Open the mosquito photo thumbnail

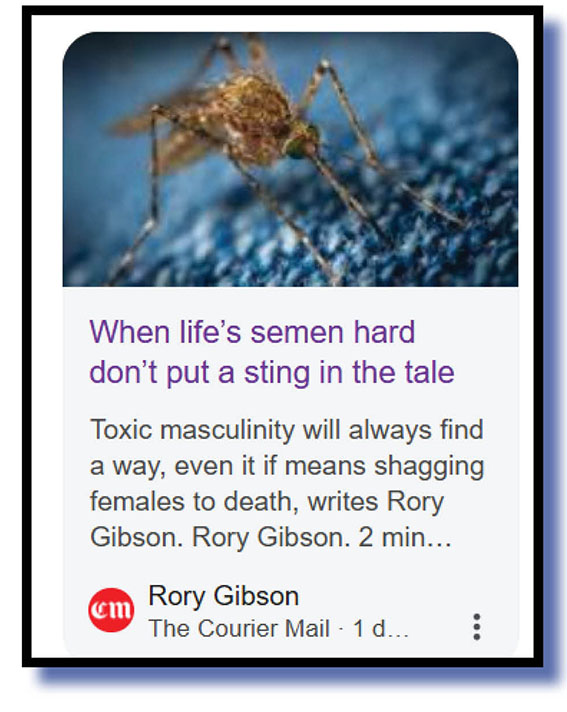tap(291, 159)
